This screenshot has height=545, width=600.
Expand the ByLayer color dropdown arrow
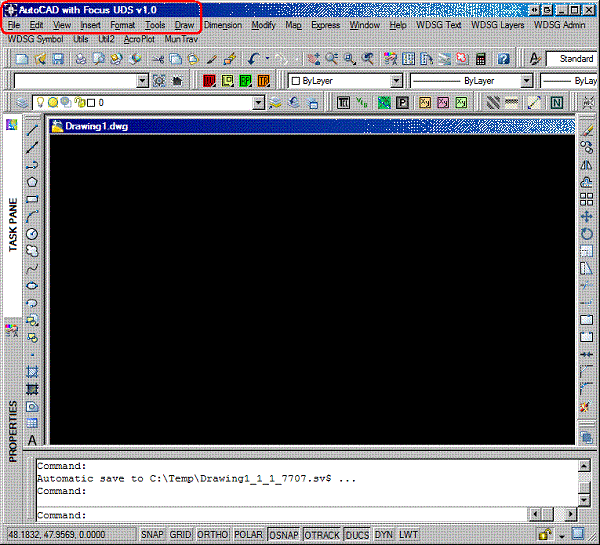pos(396,81)
